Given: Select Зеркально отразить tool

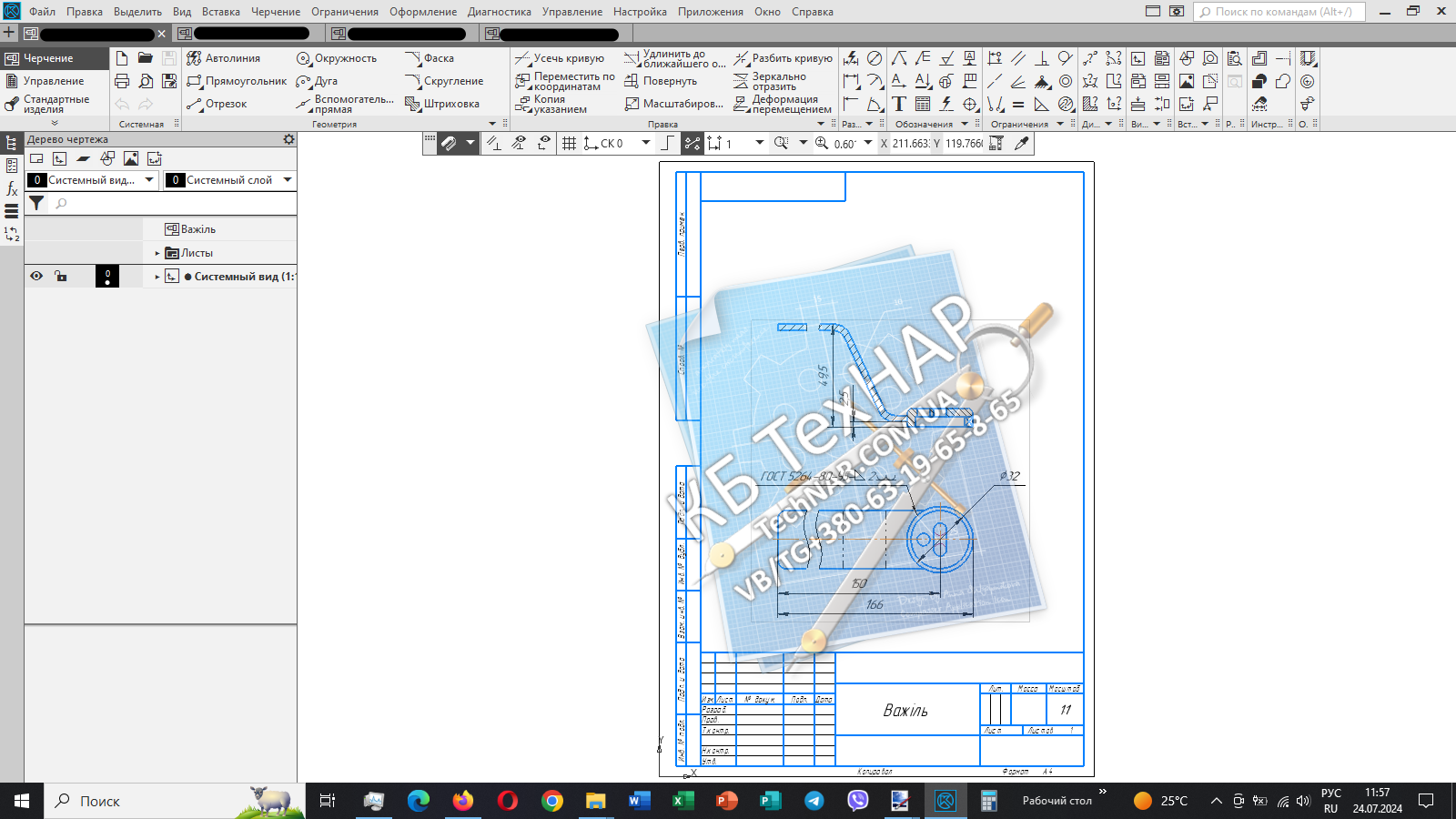Looking at the screenshot, I should coord(770,81).
